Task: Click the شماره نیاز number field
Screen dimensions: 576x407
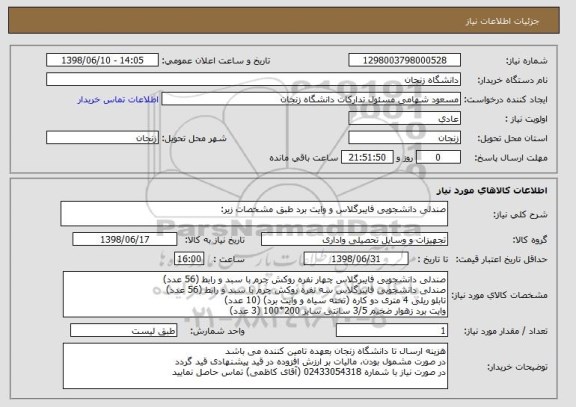Action: coord(404,60)
